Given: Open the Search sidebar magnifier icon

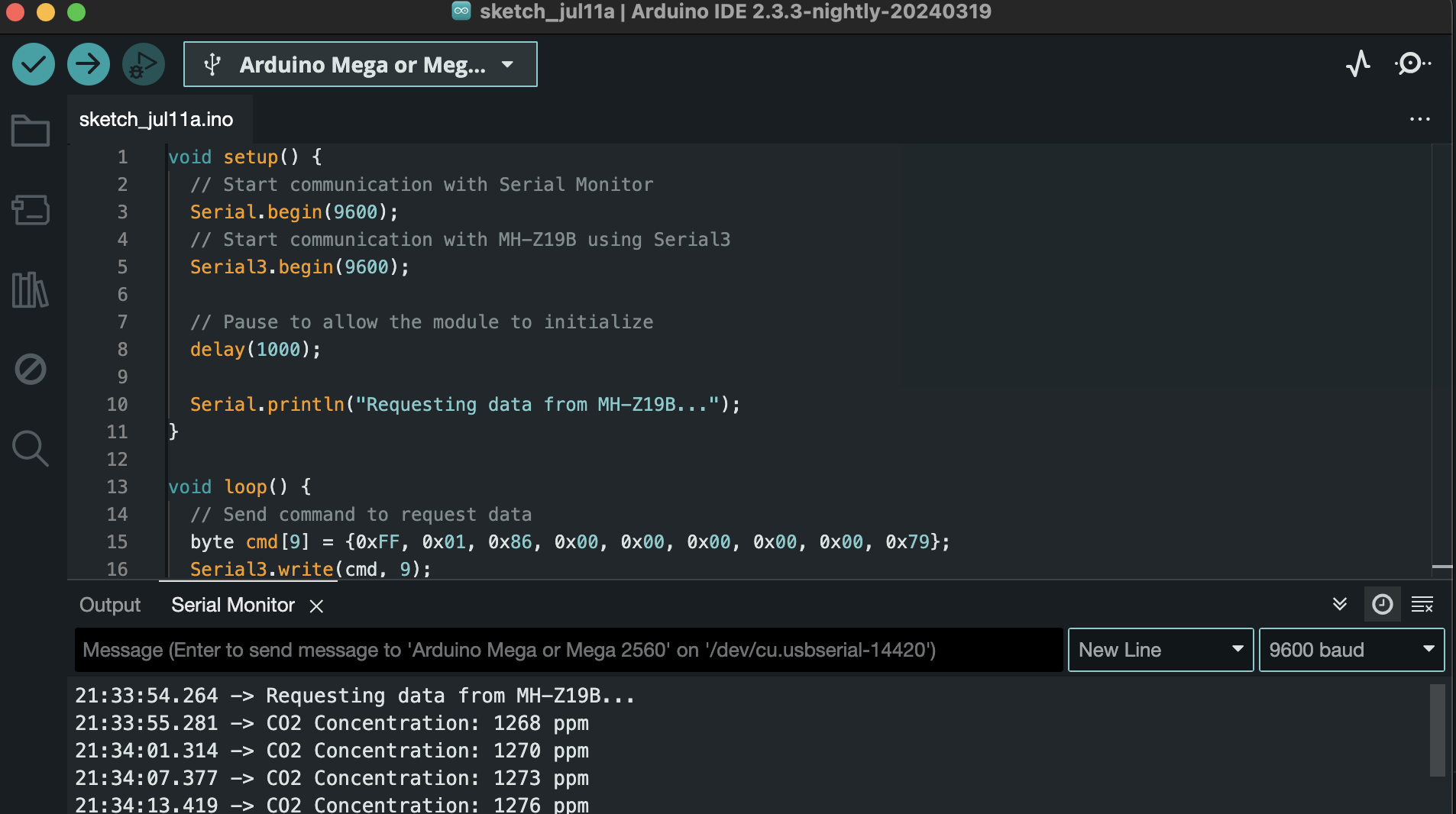Looking at the screenshot, I should click(x=31, y=448).
